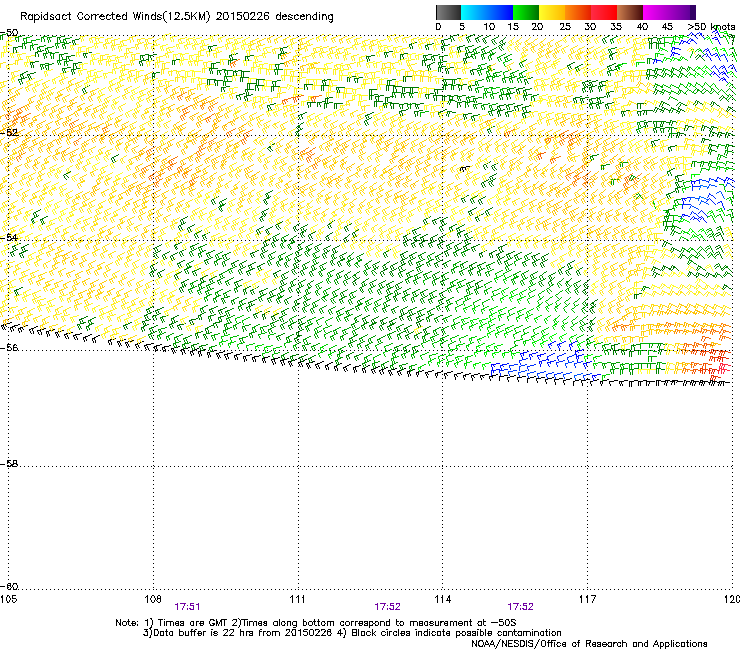Click the purple 17:51 time stamp
Image resolution: width=740 pixels, height=650 pixels.
(x=187, y=607)
